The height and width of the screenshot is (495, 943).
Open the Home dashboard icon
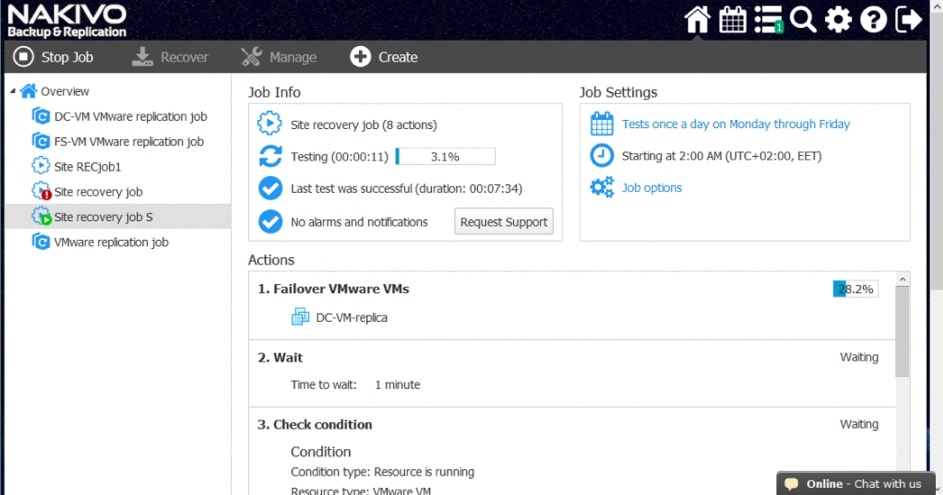(697, 19)
